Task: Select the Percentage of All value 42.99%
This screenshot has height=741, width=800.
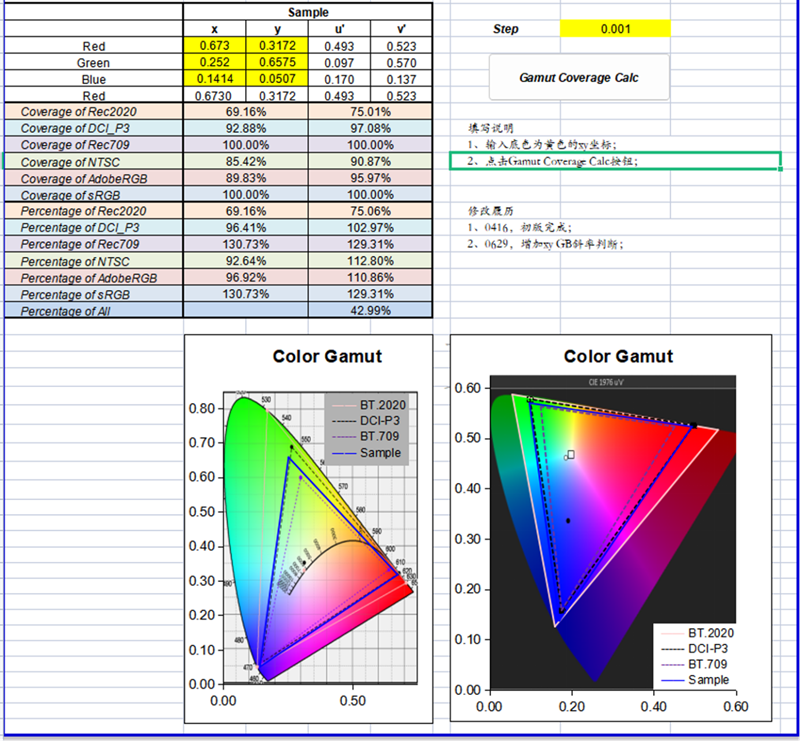Action: pos(371,311)
